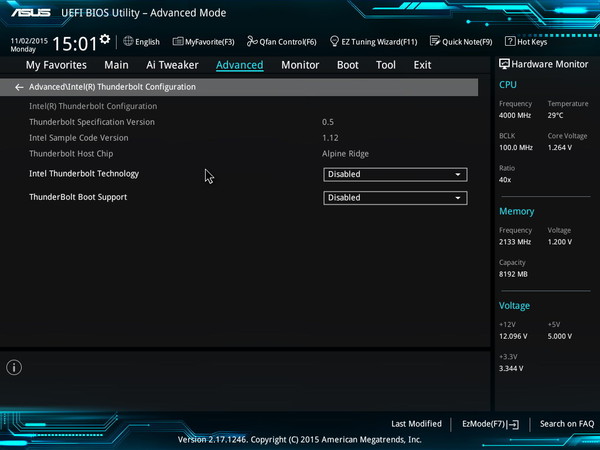600x450 pixels.
Task: Show the Hot Keys help
Action: coord(526,42)
